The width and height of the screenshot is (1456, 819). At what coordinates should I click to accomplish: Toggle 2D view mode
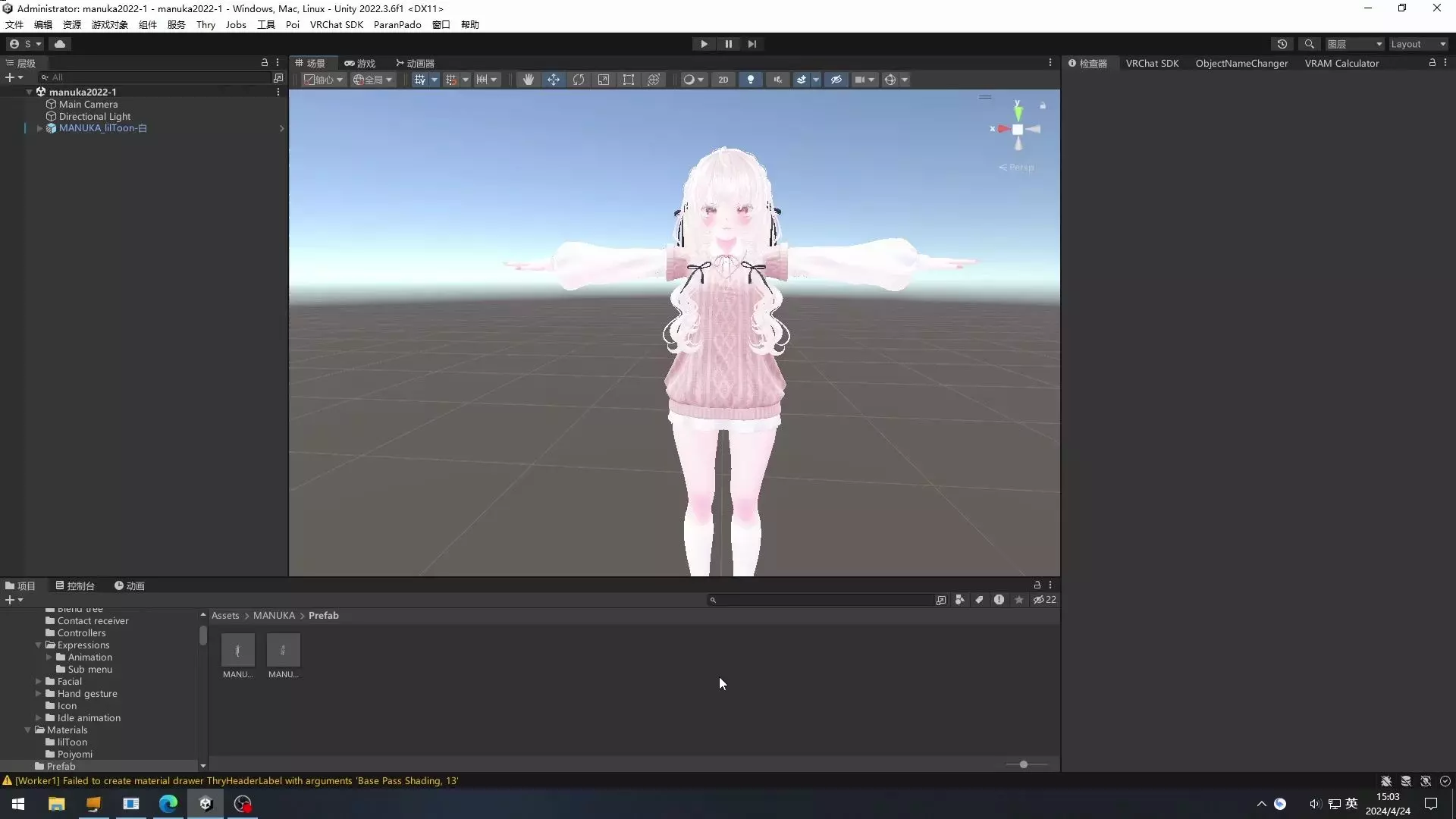[x=723, y=80]
